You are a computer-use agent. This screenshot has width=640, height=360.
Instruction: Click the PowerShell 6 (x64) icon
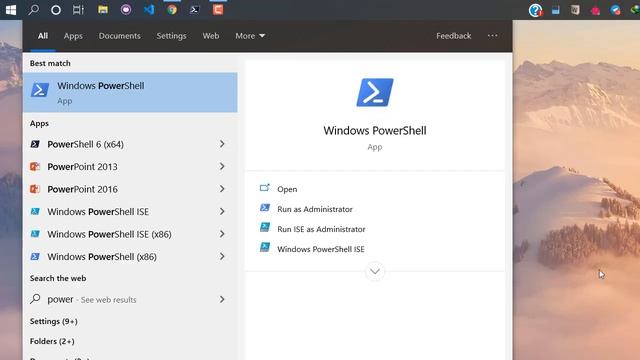35,144
